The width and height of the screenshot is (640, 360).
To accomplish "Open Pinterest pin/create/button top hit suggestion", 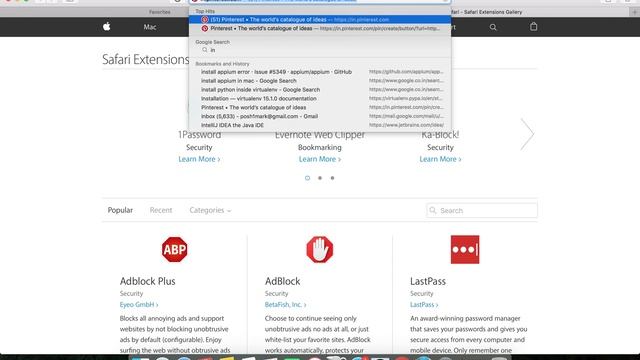I will click(320, 29).
